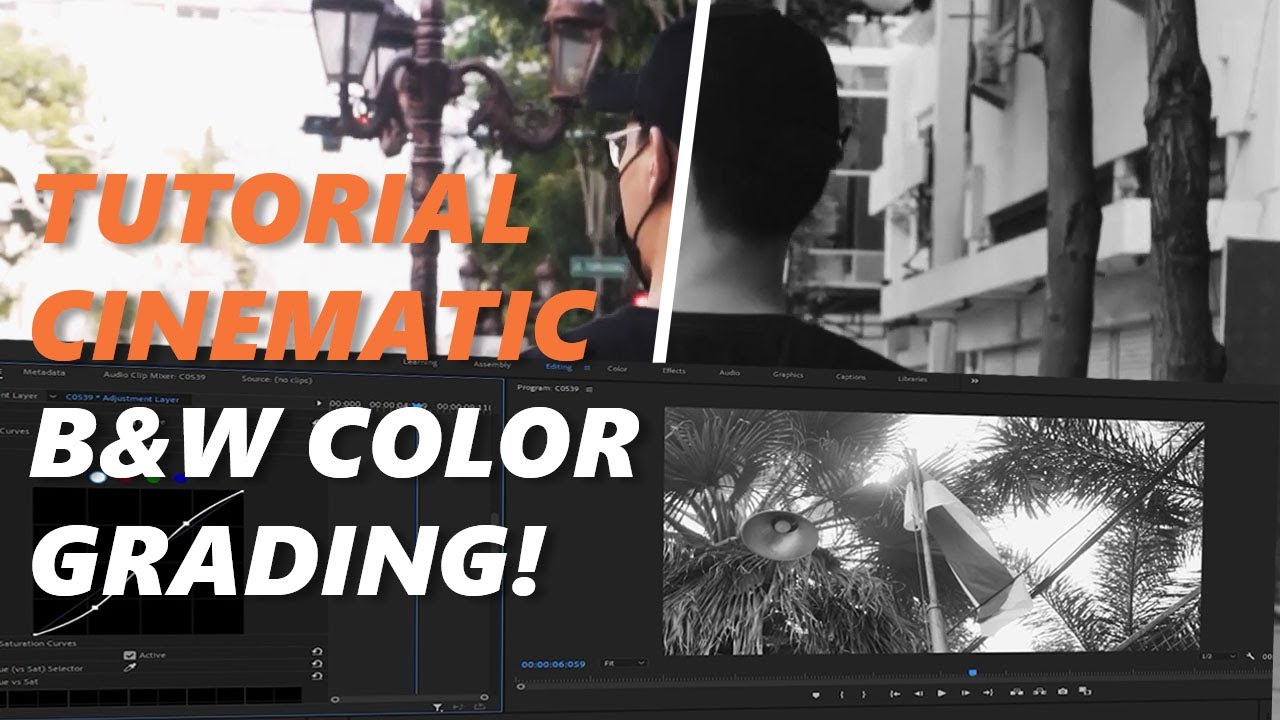The height and width of the screenshot is (720, 1280).
Task: Switch to the Effects workspace
Action: point(674,371)
